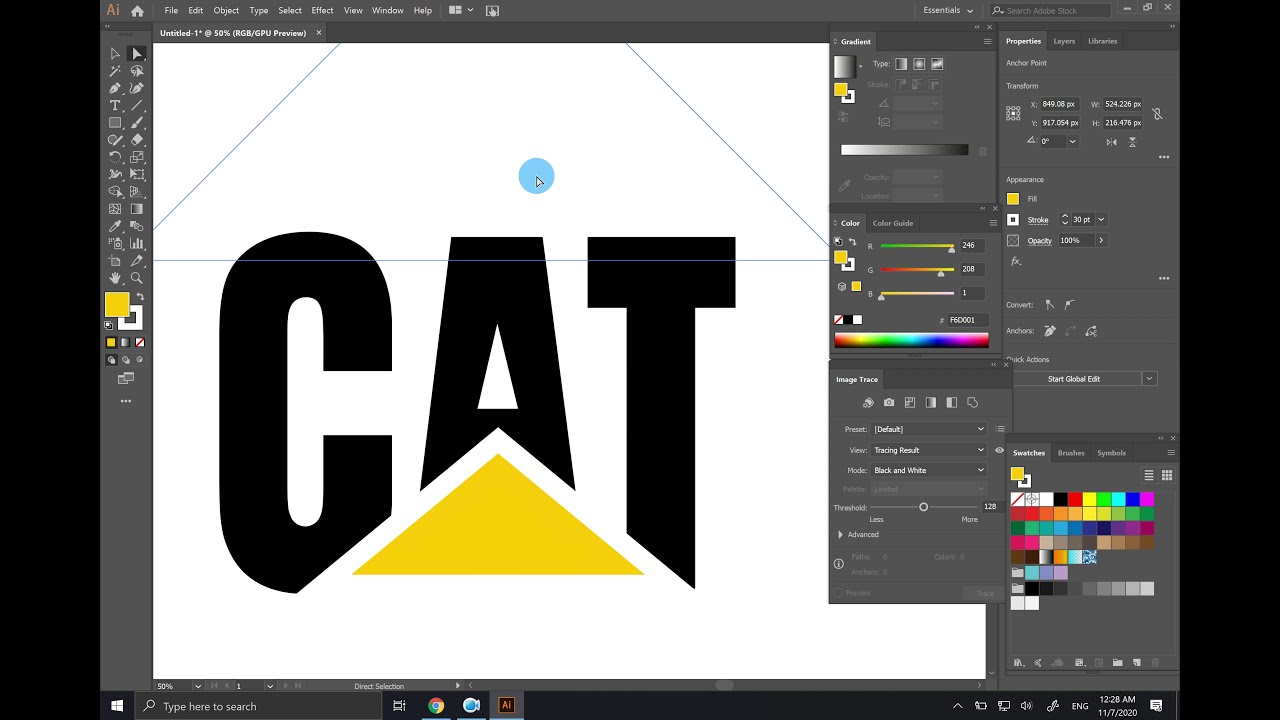Select the Shape Builder tool

(x=115, y=191)
